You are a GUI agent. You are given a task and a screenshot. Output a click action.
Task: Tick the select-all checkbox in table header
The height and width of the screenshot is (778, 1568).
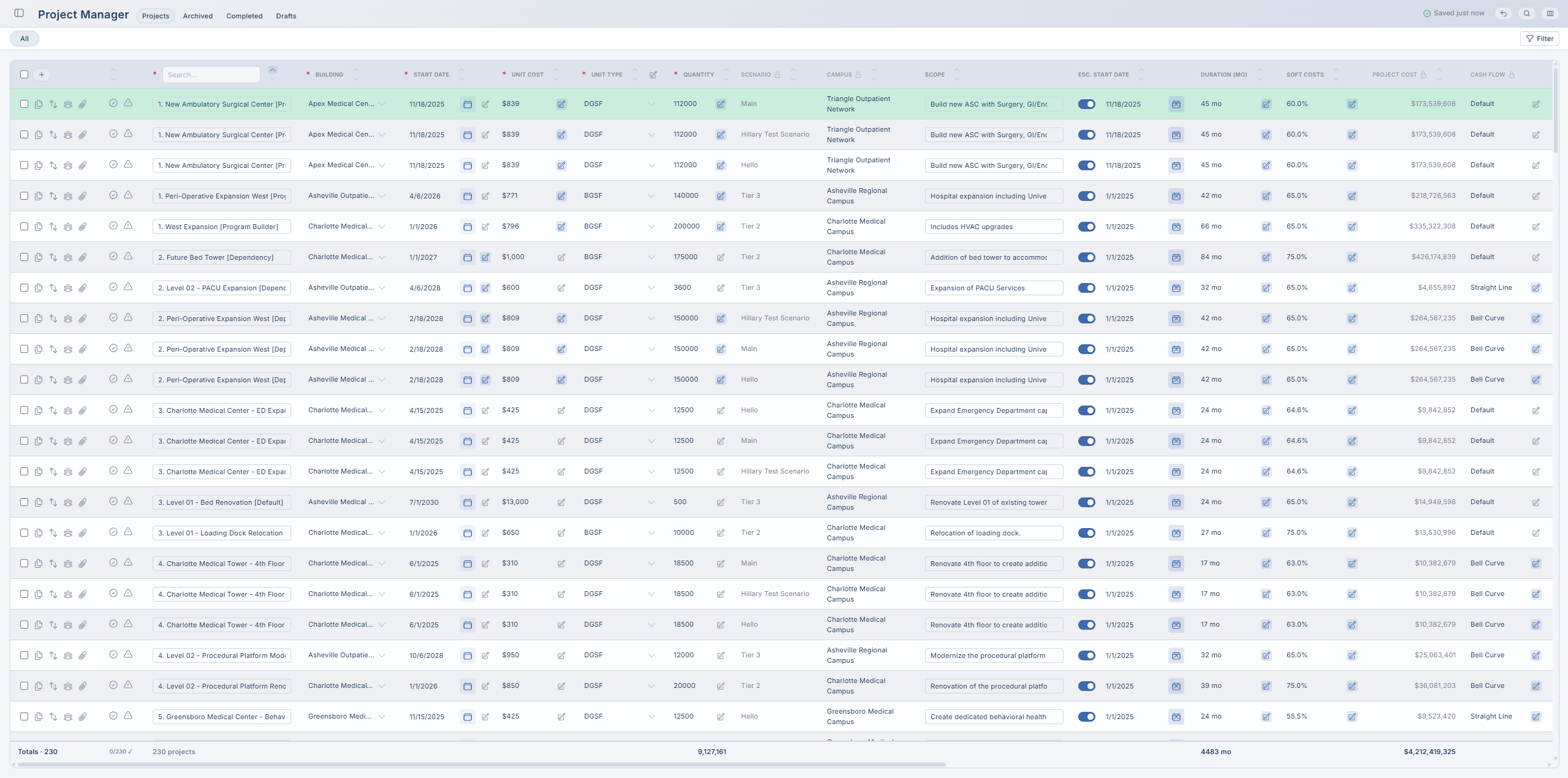pos(24,75)
